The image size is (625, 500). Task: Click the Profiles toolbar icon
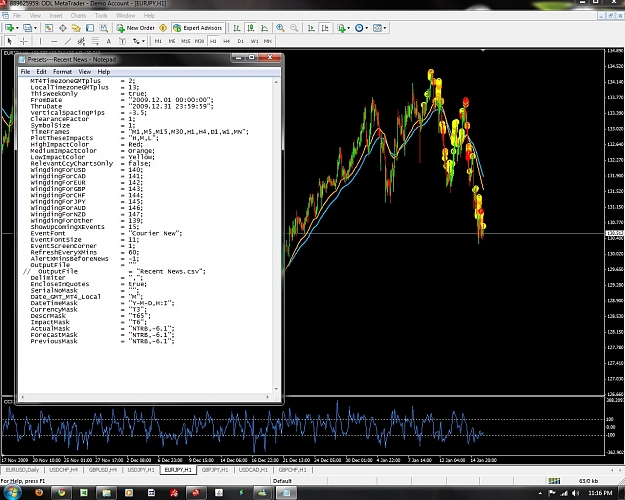27,28
